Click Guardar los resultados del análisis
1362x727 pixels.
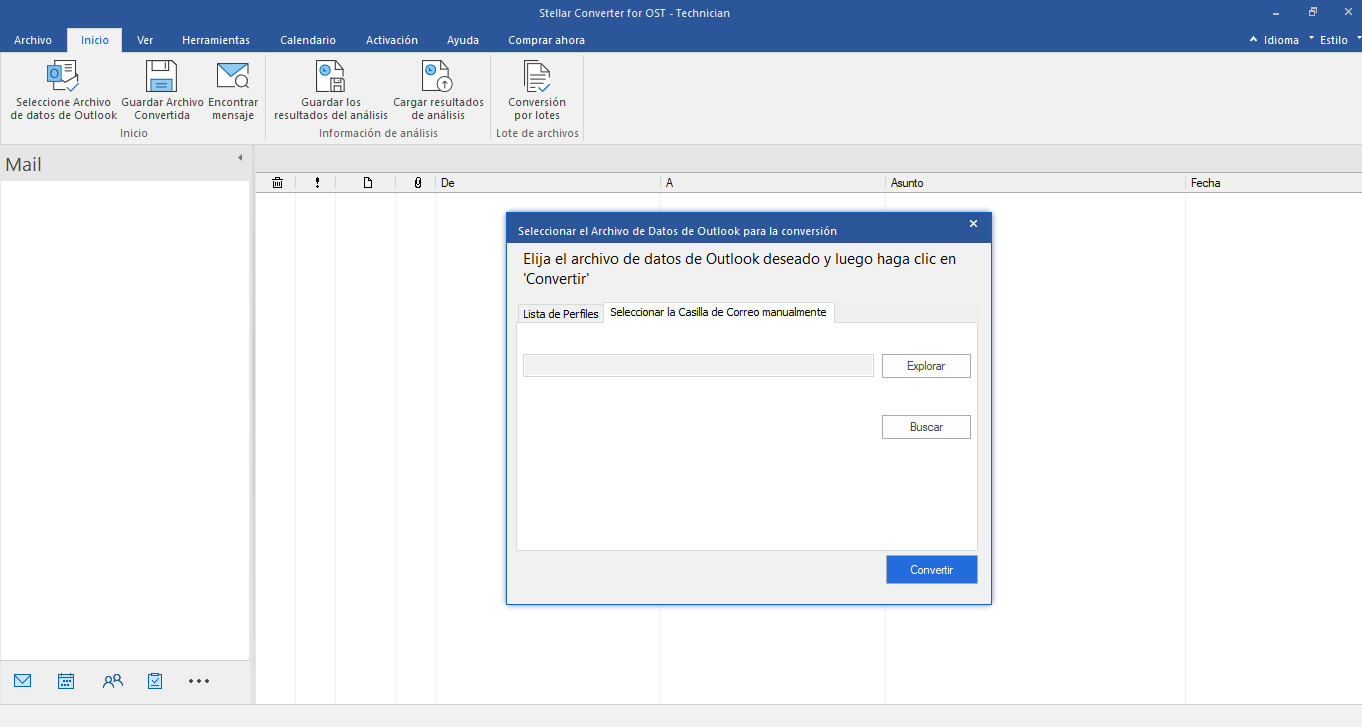click(x=331, y=77)
